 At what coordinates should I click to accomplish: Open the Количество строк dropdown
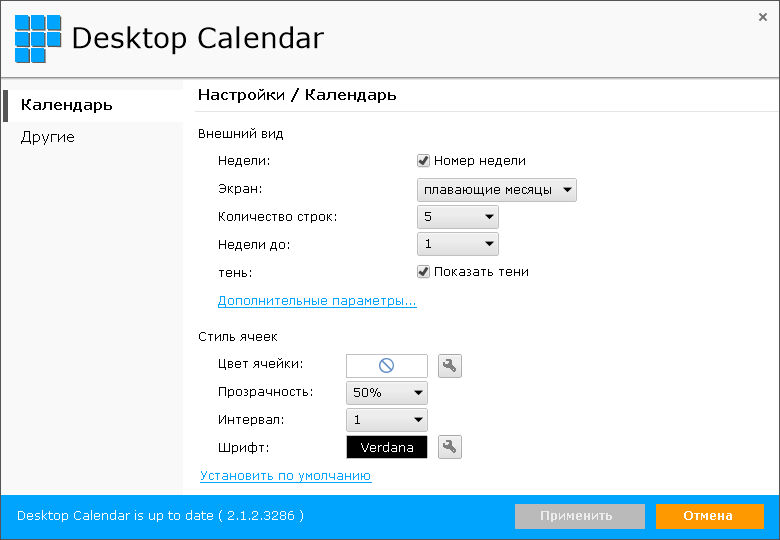458,217
